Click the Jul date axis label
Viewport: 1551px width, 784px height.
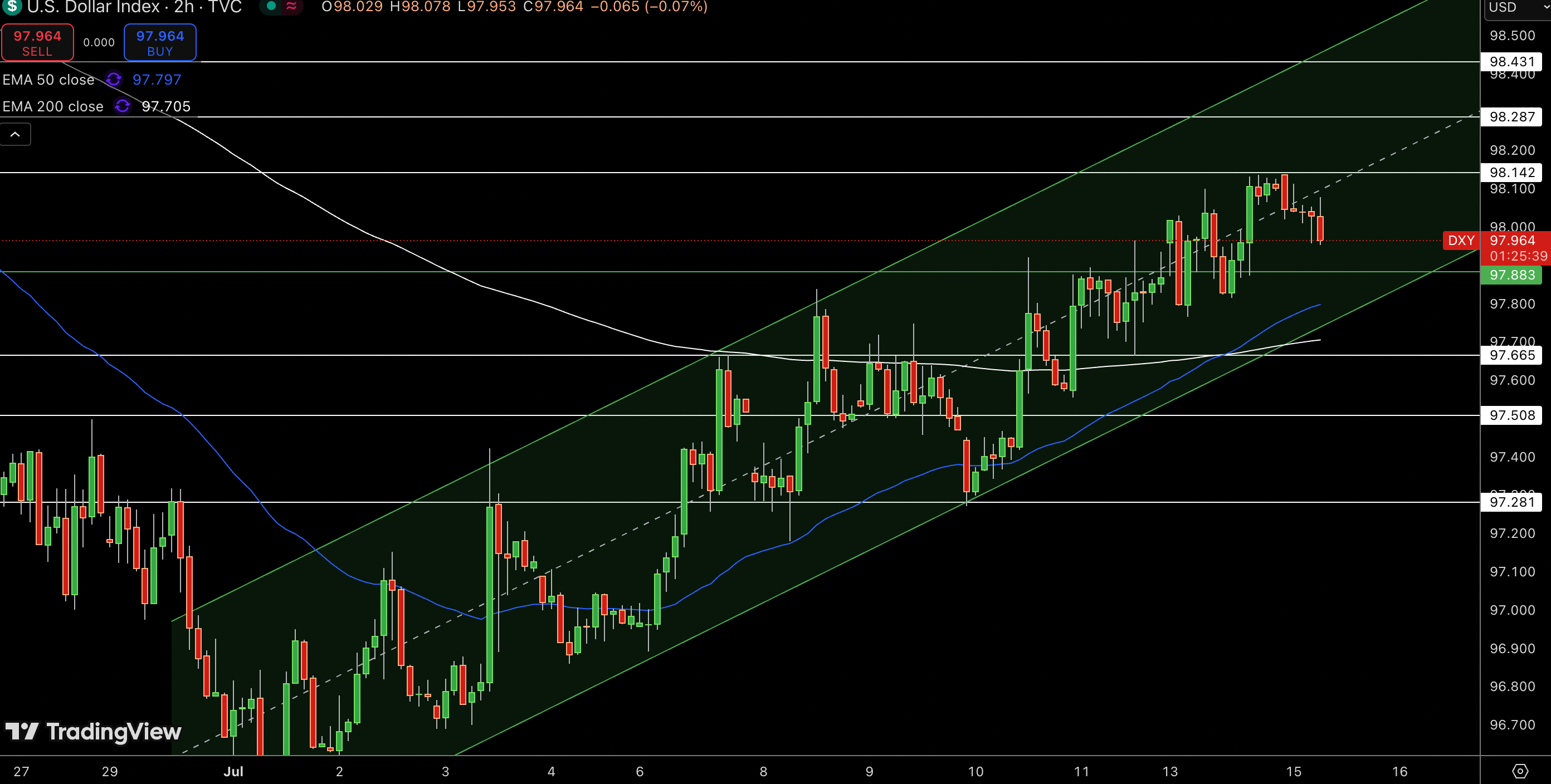coord(233,771)
